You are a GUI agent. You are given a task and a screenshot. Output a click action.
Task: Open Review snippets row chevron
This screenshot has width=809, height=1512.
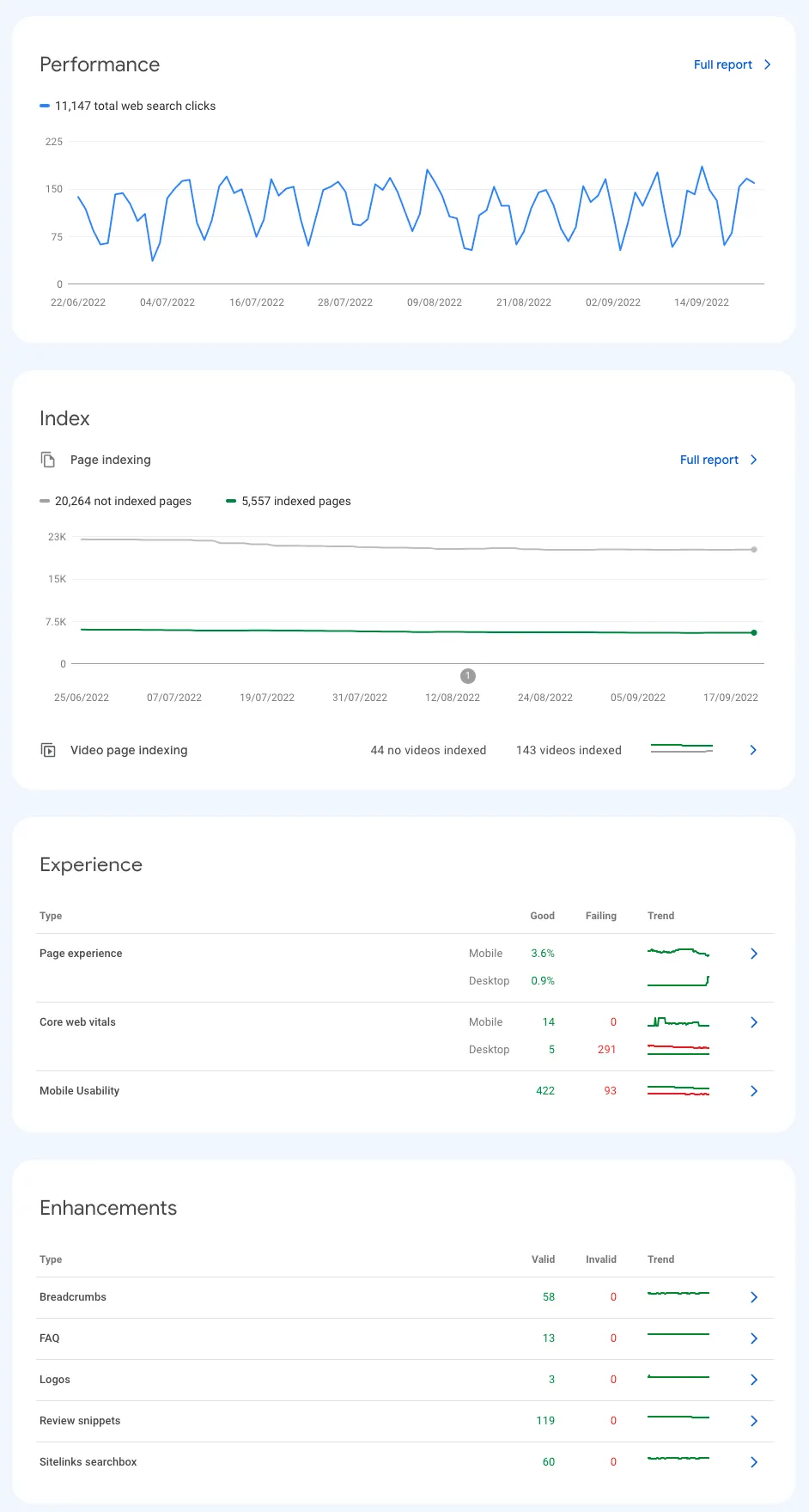754,1421
